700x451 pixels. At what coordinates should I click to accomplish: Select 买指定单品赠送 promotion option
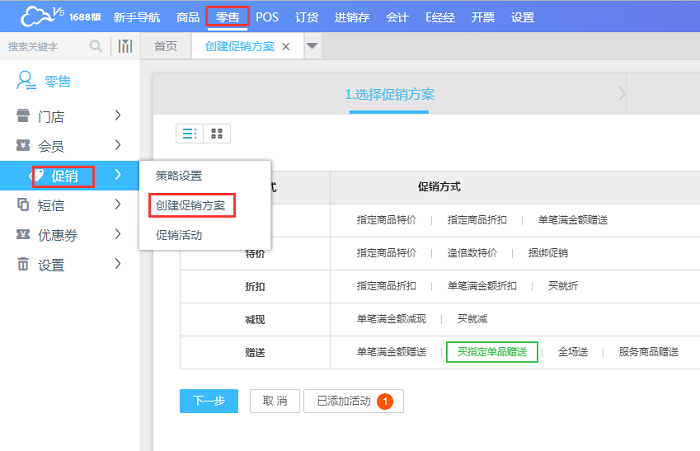click(x=492, y=352)
